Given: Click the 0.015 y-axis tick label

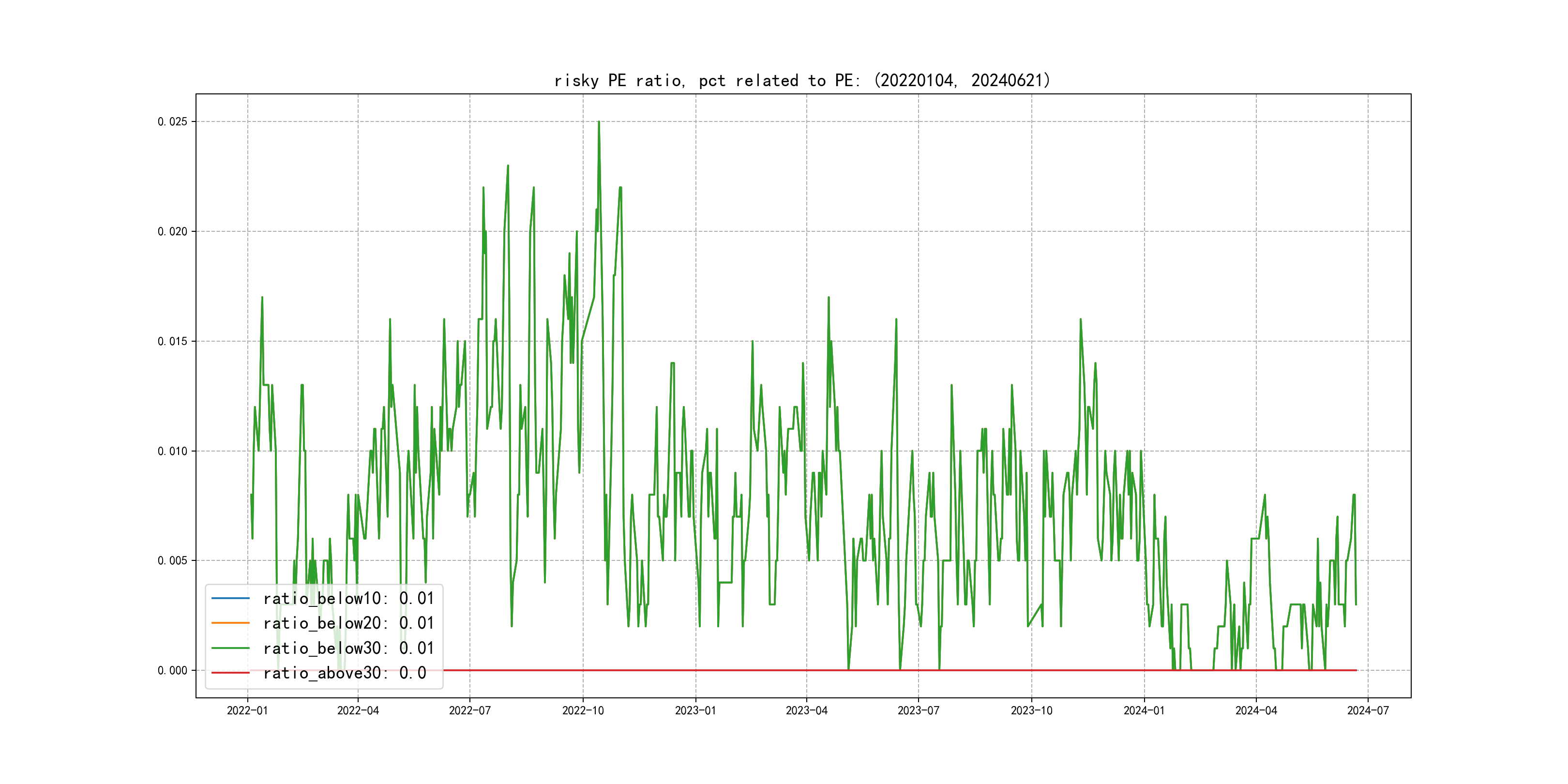Looking at the screenshot, I should [x=172, y=342].
